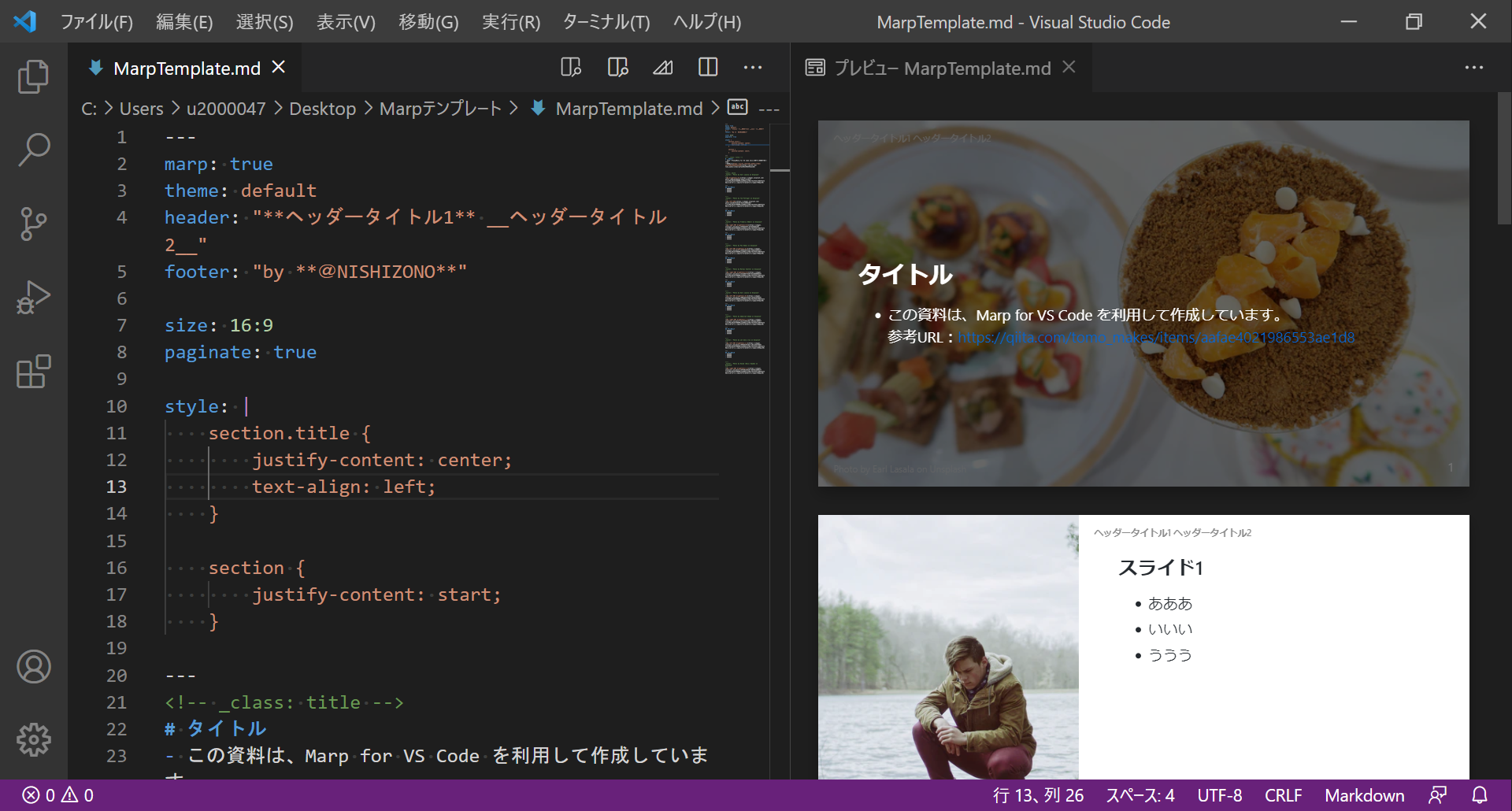Expand the Users breadcrumb
The width and height of the screenshot is (1512, 811).
[142, 109]
